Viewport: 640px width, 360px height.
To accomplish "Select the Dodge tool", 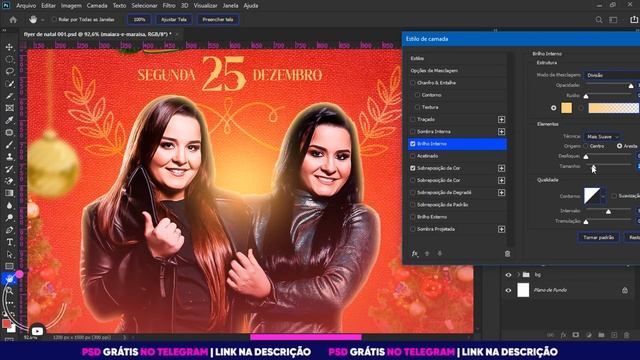I will [9, 218].
